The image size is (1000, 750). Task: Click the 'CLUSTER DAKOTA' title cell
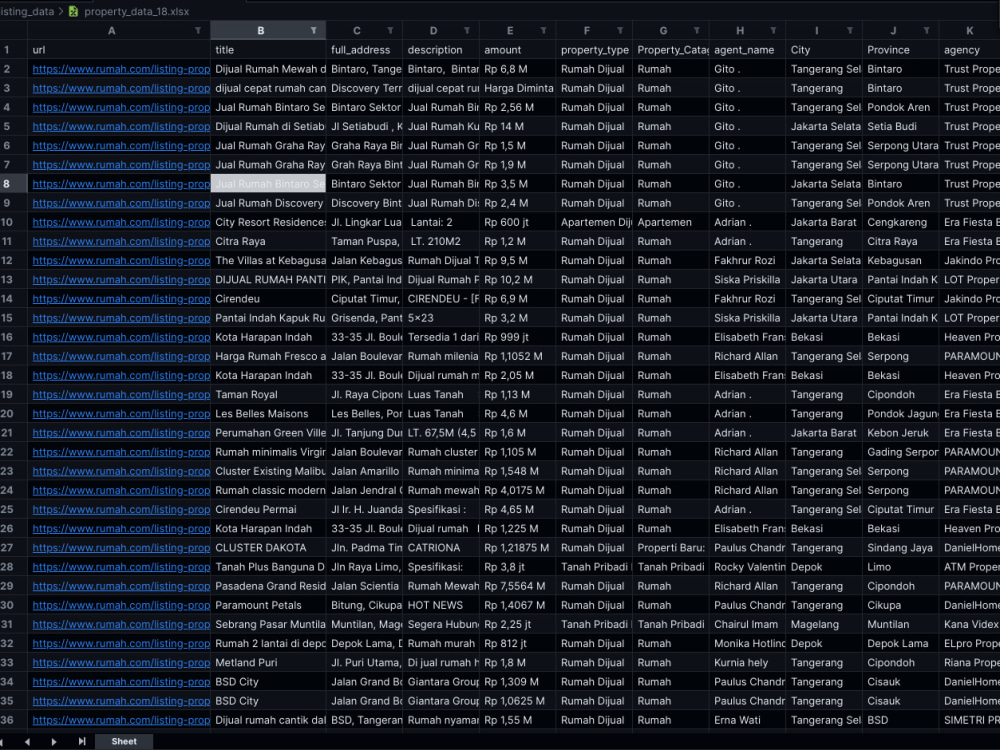coord(268,547)
